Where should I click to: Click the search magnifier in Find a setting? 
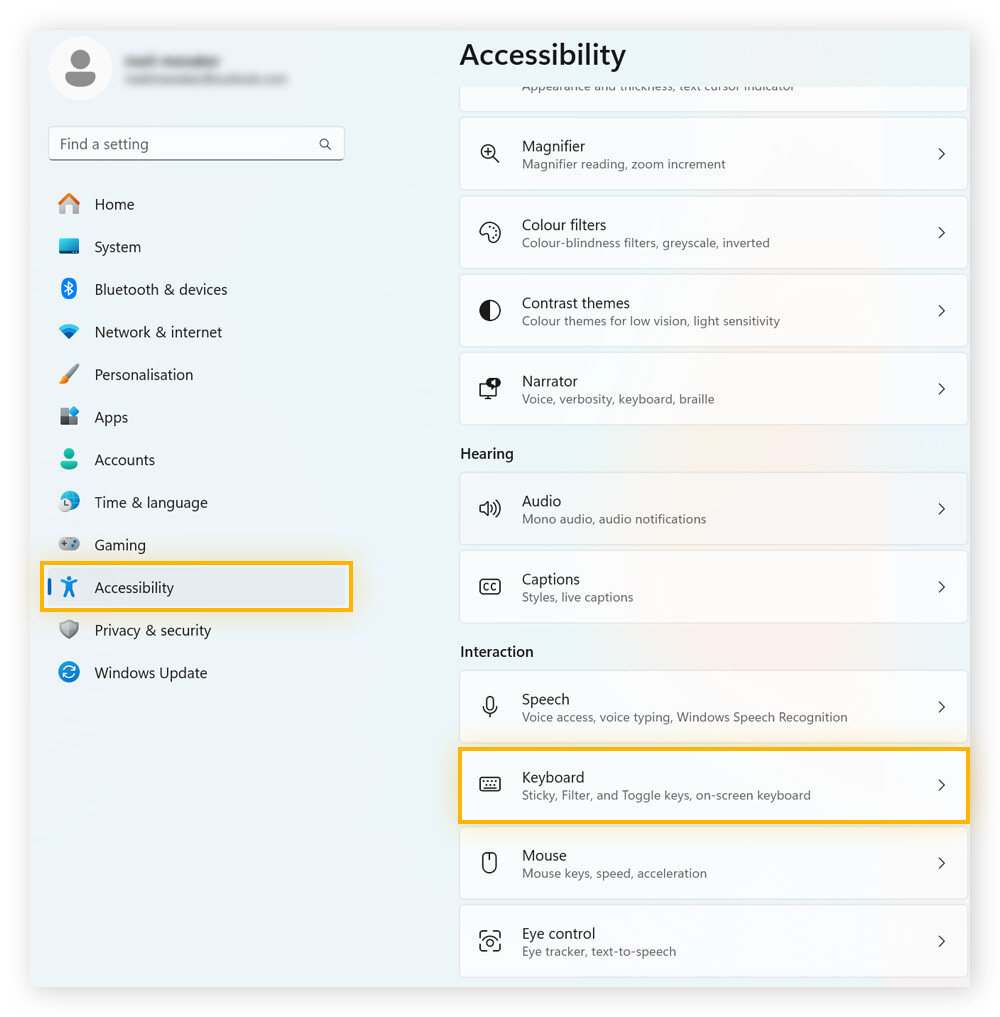(x=325, y=143)
